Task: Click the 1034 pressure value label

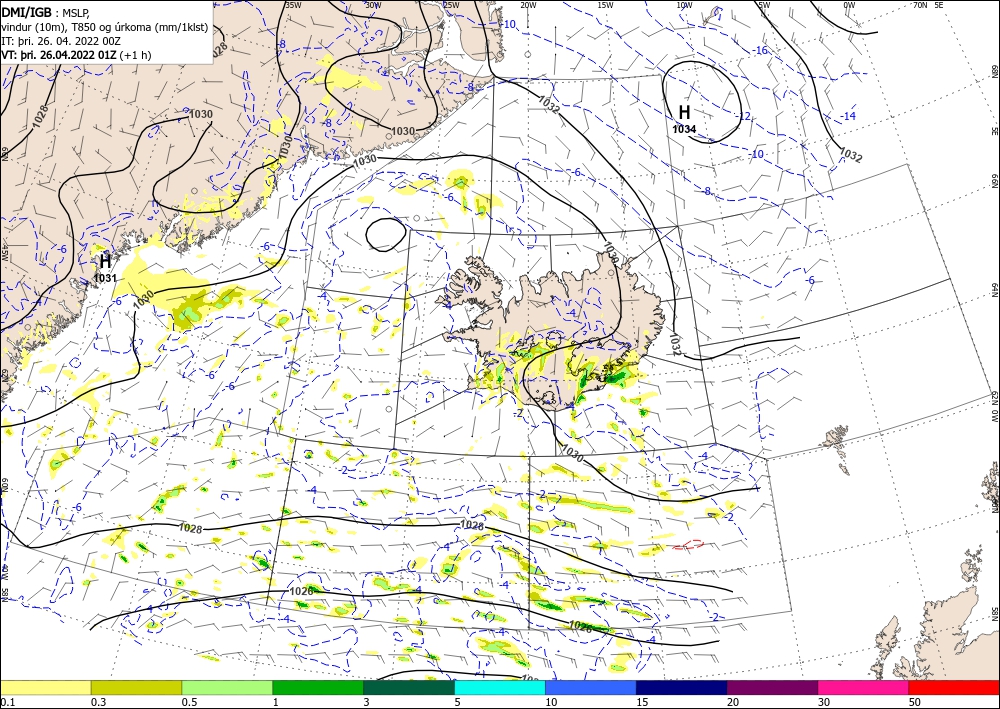Action: 684,129
